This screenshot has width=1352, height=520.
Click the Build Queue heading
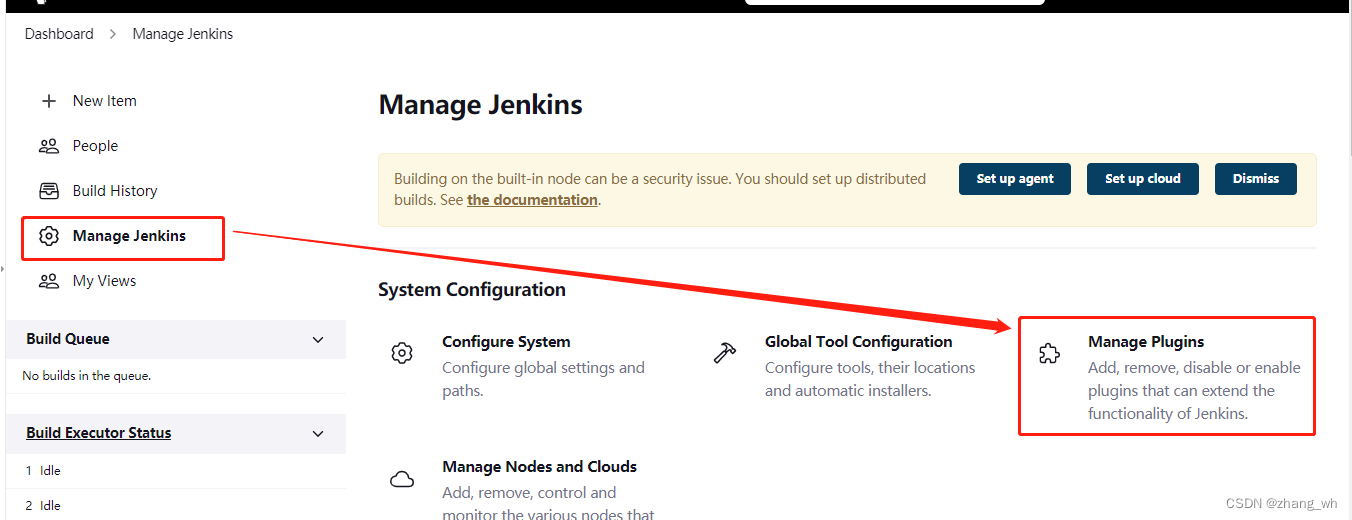(68, 339)
